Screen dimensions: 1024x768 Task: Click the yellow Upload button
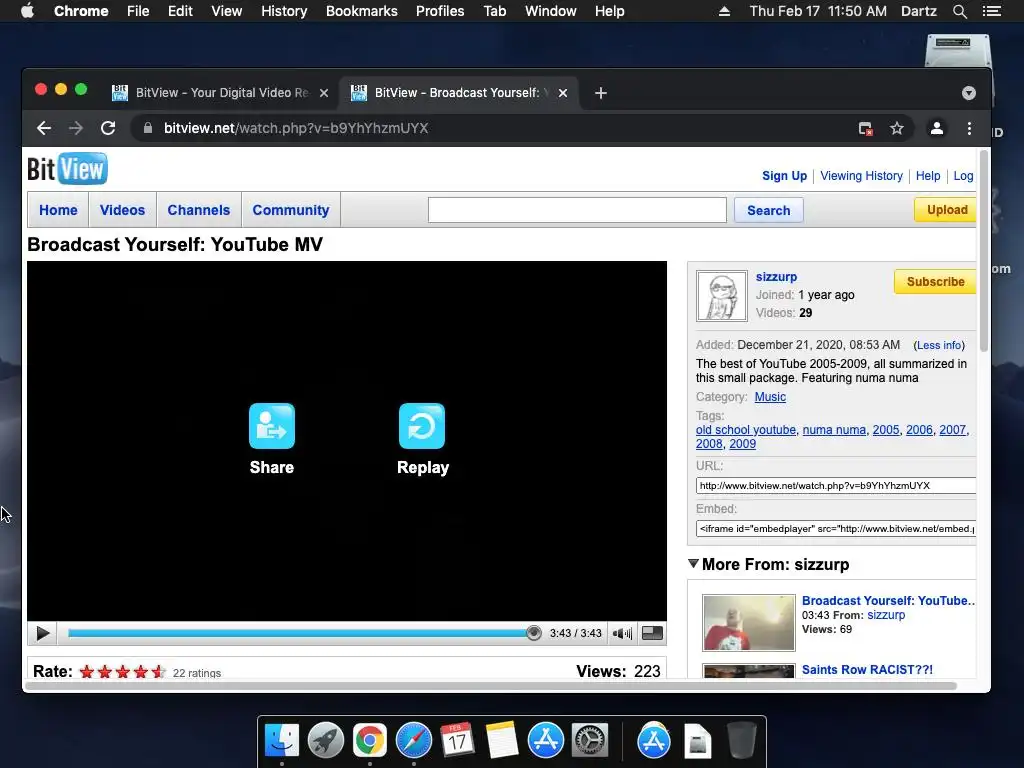click(x=946, y=210)
